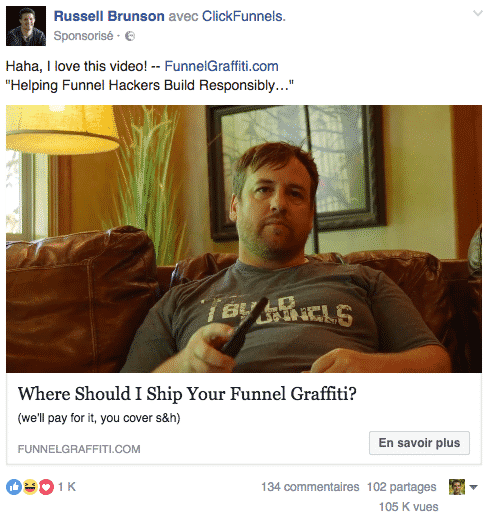Expand the post options chevron
490x519 pixels.
[x=478, y=13]
